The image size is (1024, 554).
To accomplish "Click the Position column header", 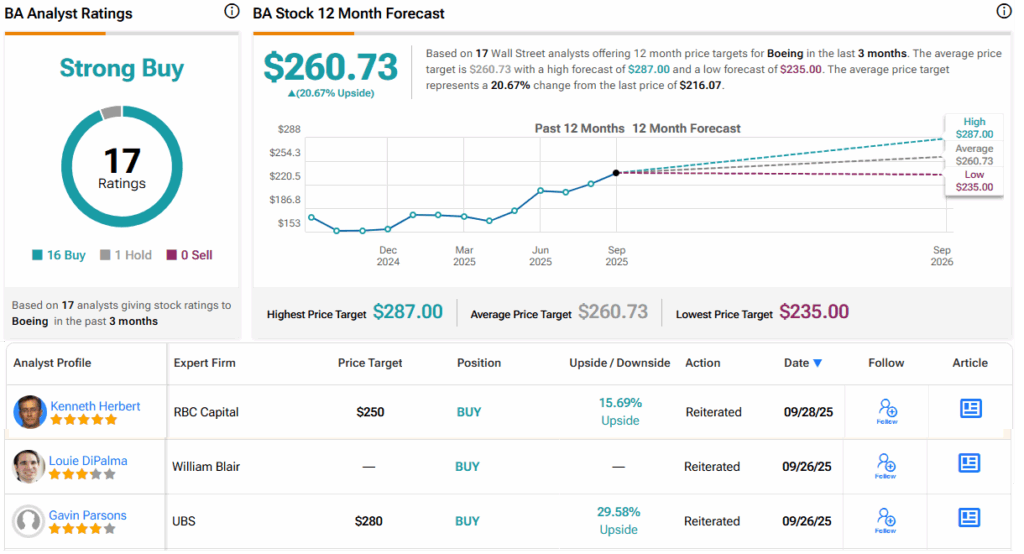I will (x=479, y=363).
